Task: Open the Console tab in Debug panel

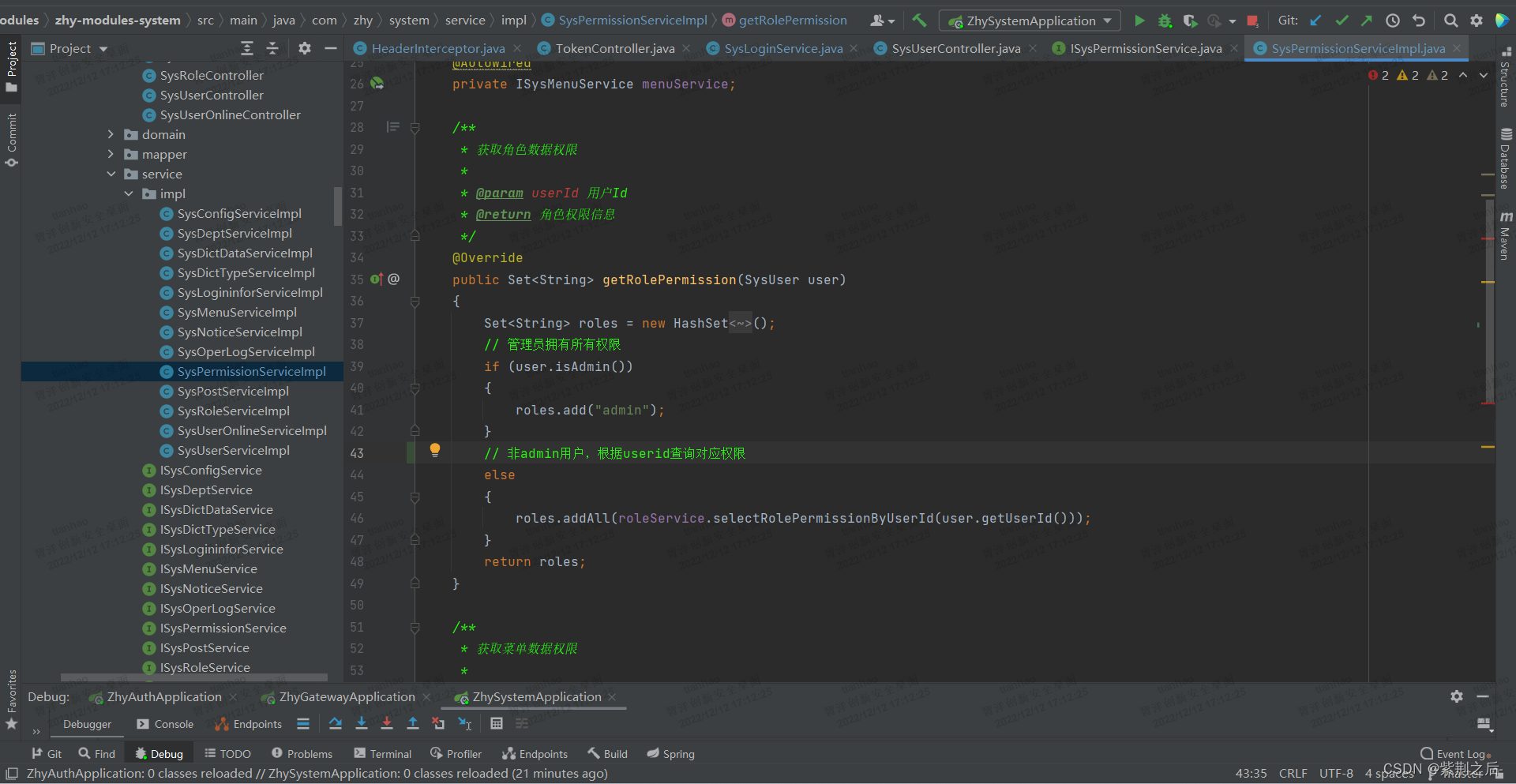Action: (x=165, y=724)
